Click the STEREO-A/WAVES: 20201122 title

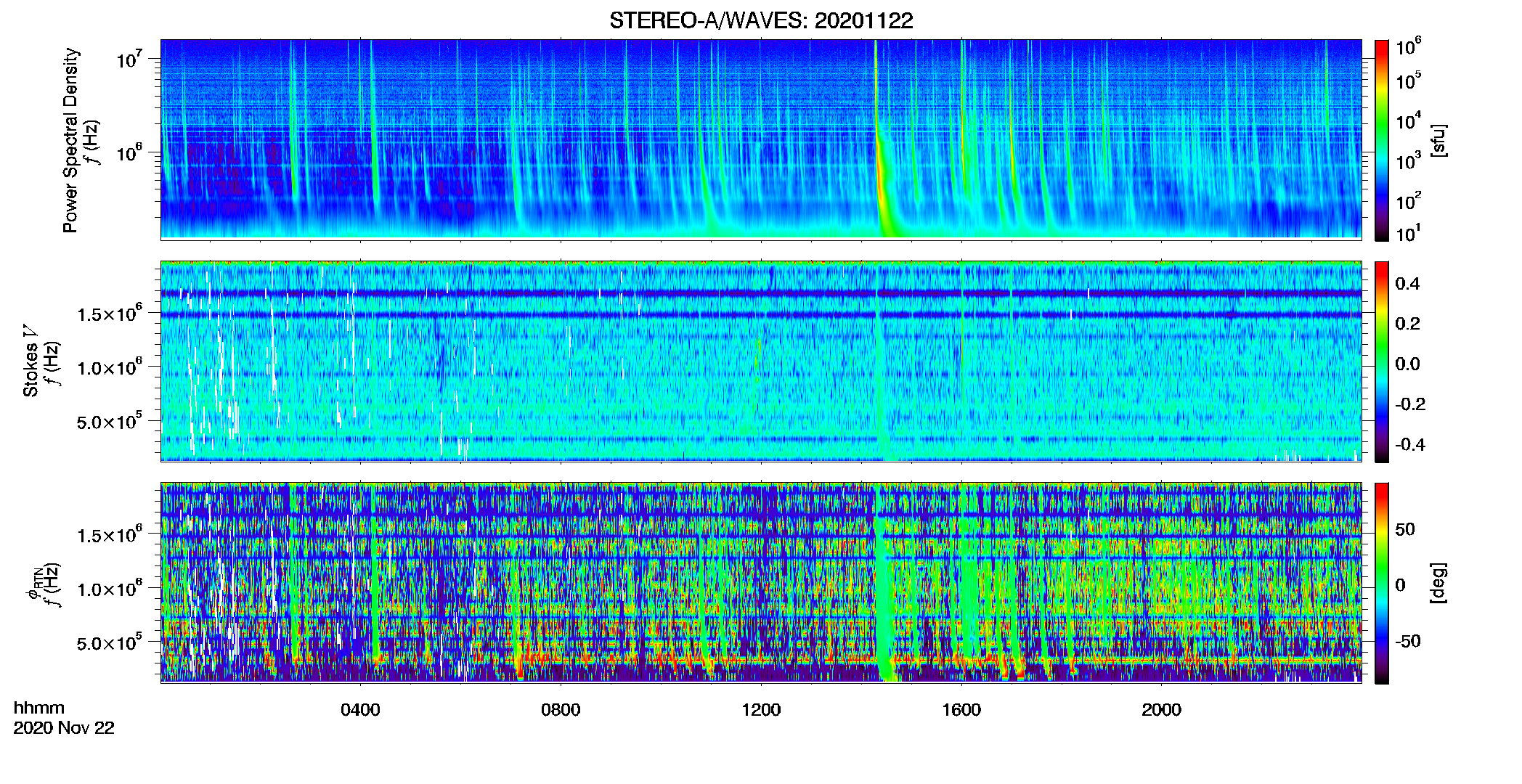(761, 20)
